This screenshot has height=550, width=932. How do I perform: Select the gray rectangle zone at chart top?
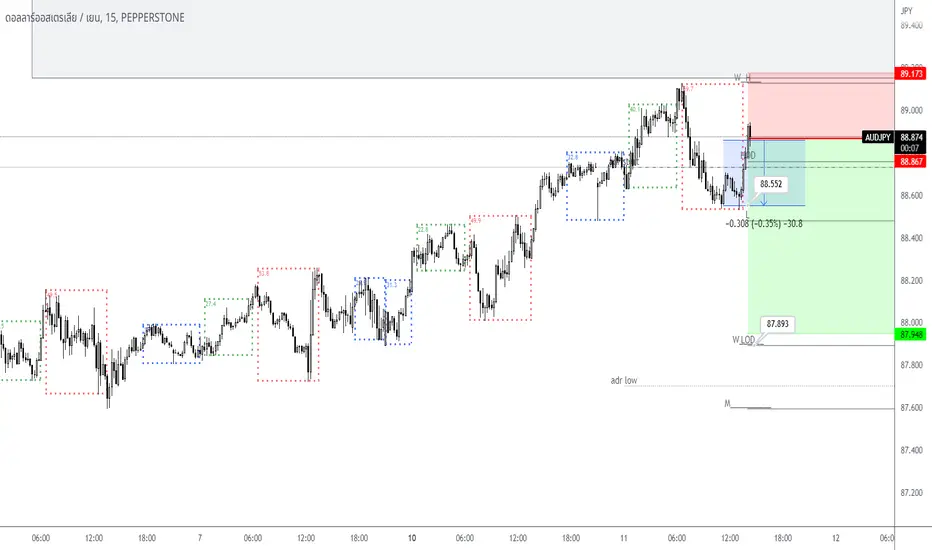[462, 39]
